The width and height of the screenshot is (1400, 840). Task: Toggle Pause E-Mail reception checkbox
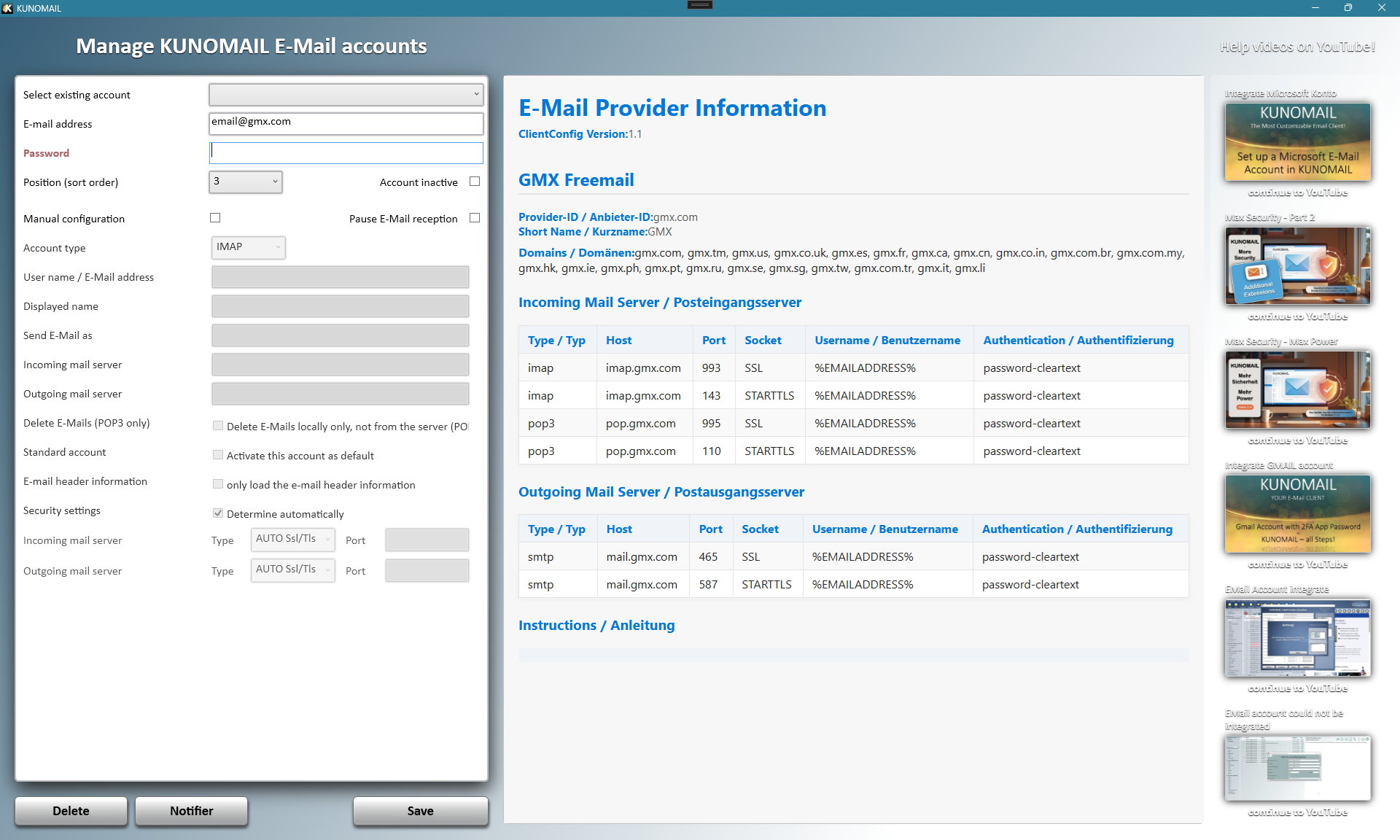pos(475,218)
